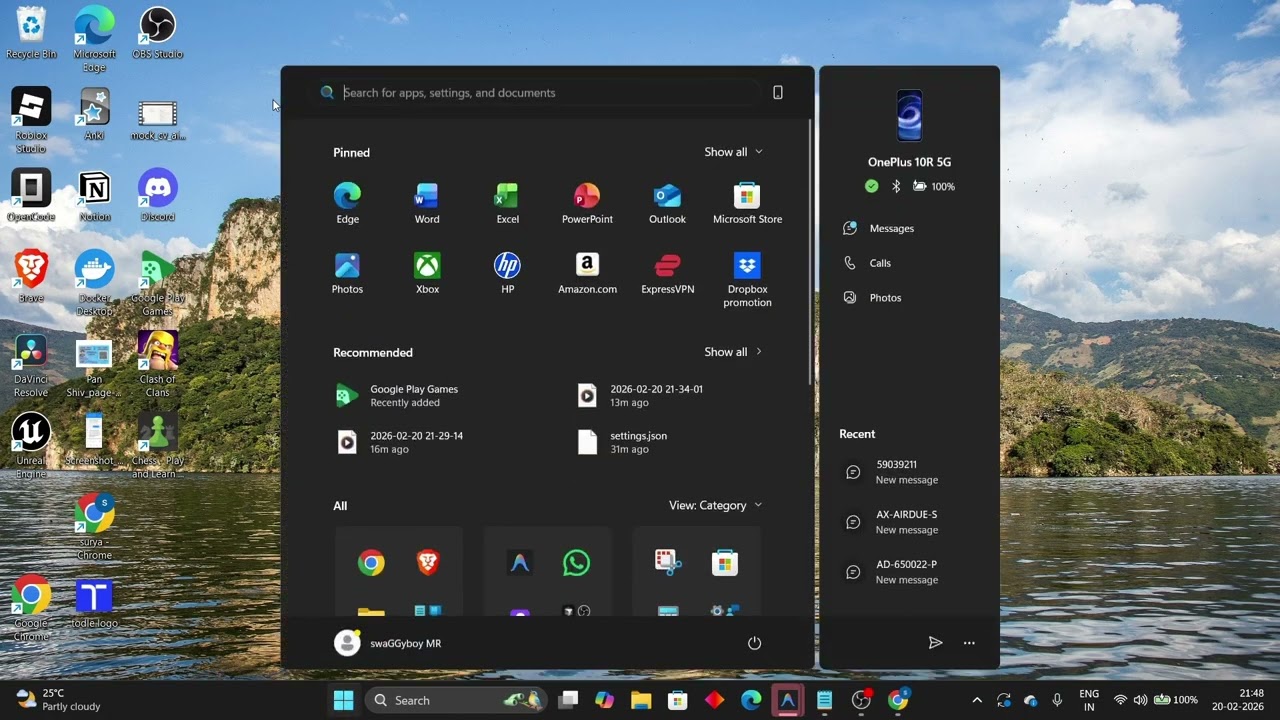
Task: Open Photos in the phone panel
Action: 872,297
